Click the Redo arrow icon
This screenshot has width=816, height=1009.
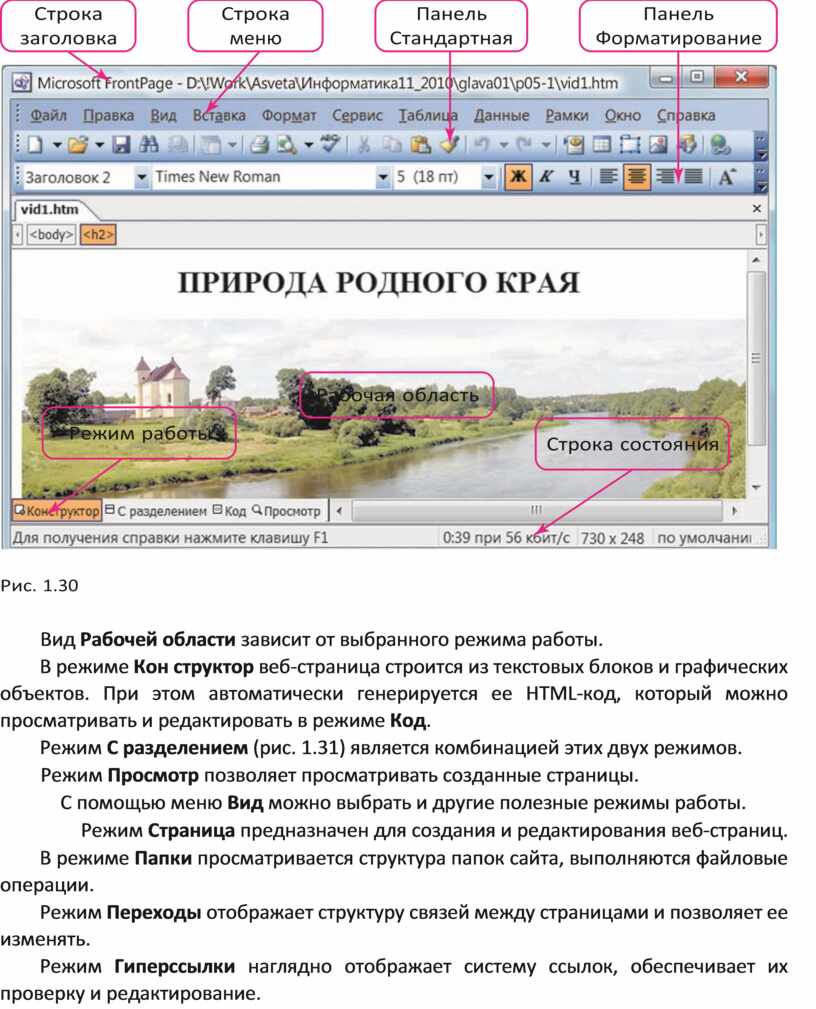(524, 145)
